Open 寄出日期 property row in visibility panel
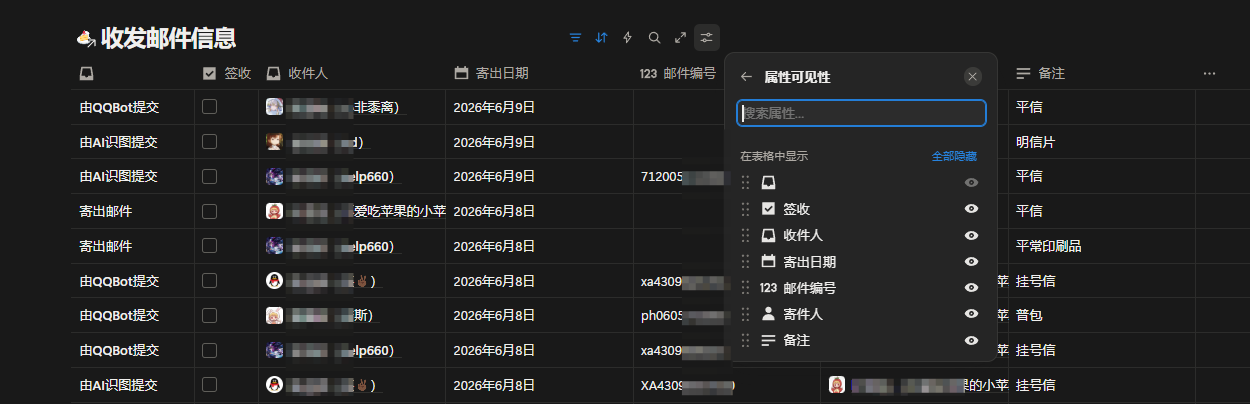 point(860,261)
